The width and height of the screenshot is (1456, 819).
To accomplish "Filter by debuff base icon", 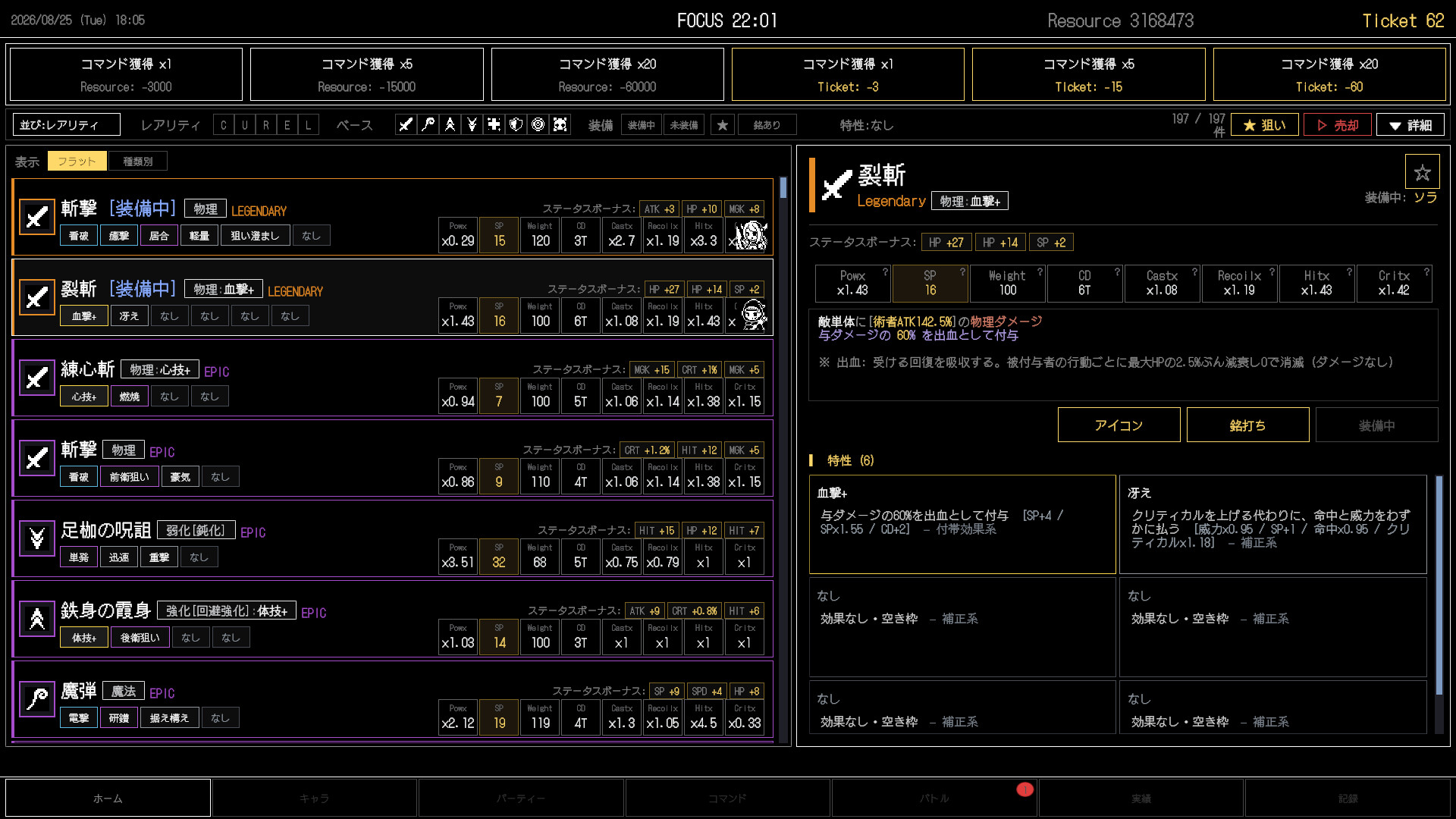I will click(472, 125).
